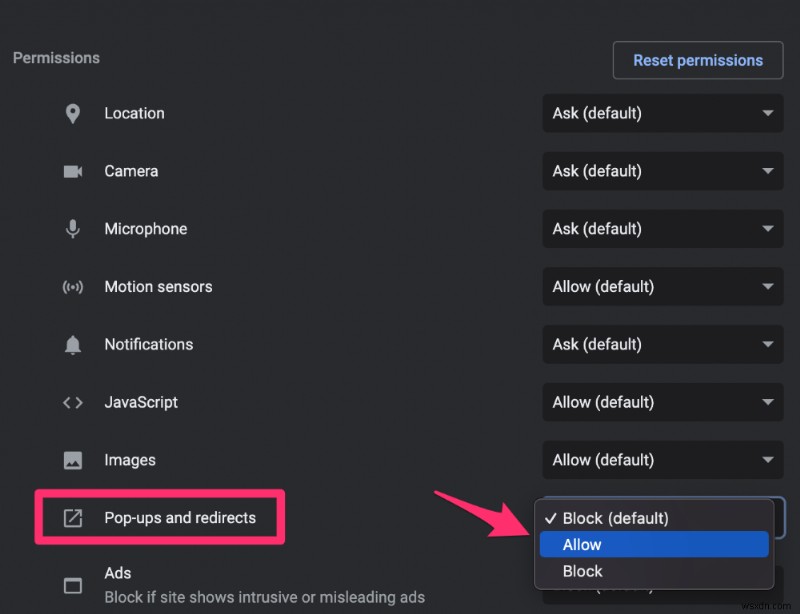Screen dimensions: 800x614
Task: Click the JavaScript code brackets icon
Action: tap(72, 402)
